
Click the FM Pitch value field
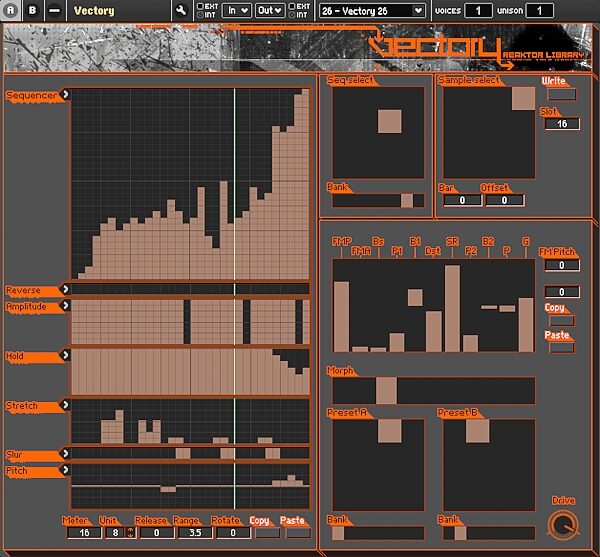[562, 265]
